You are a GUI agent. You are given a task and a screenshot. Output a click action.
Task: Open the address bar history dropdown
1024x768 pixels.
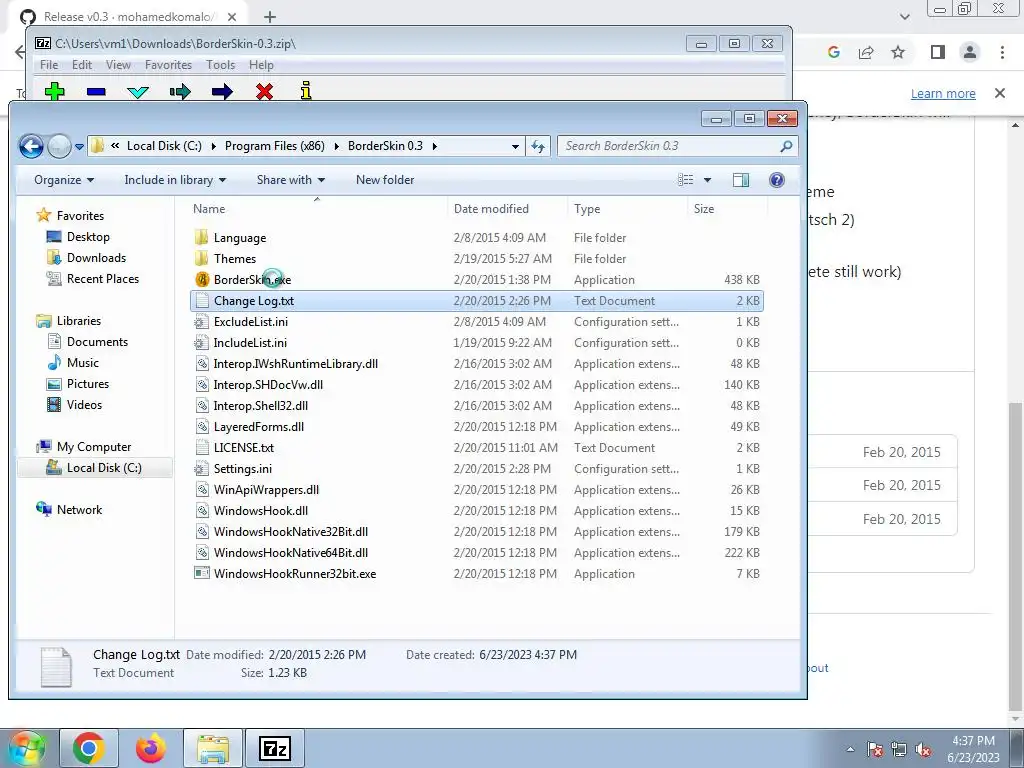[515, 146]
